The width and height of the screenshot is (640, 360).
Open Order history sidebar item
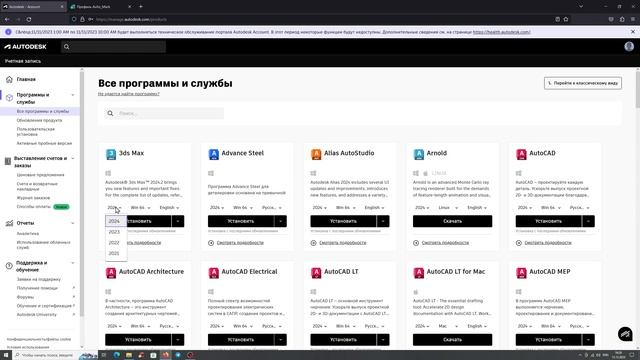point(33,198)
